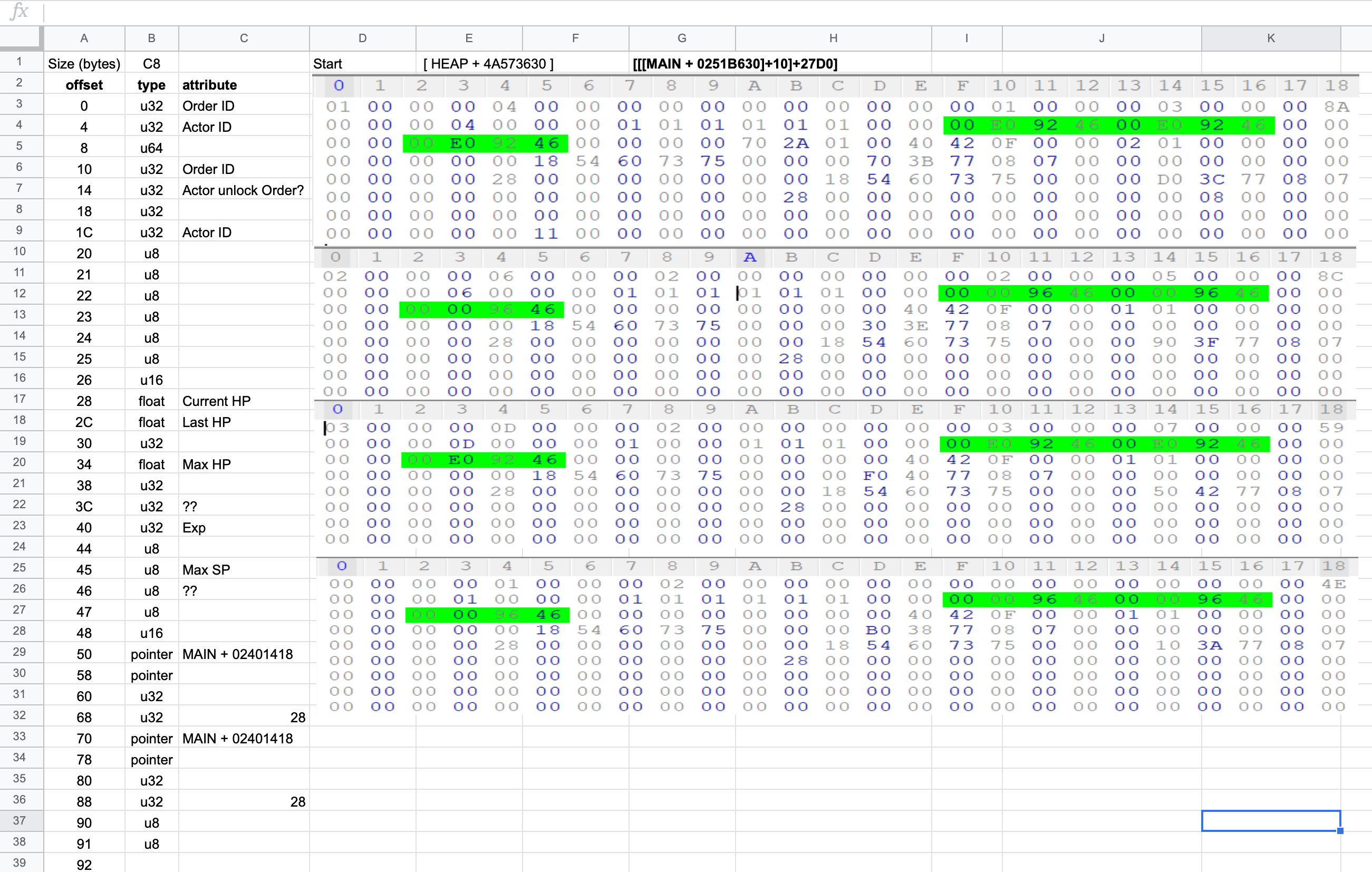Select row 17 header

(x=21, y=399)
